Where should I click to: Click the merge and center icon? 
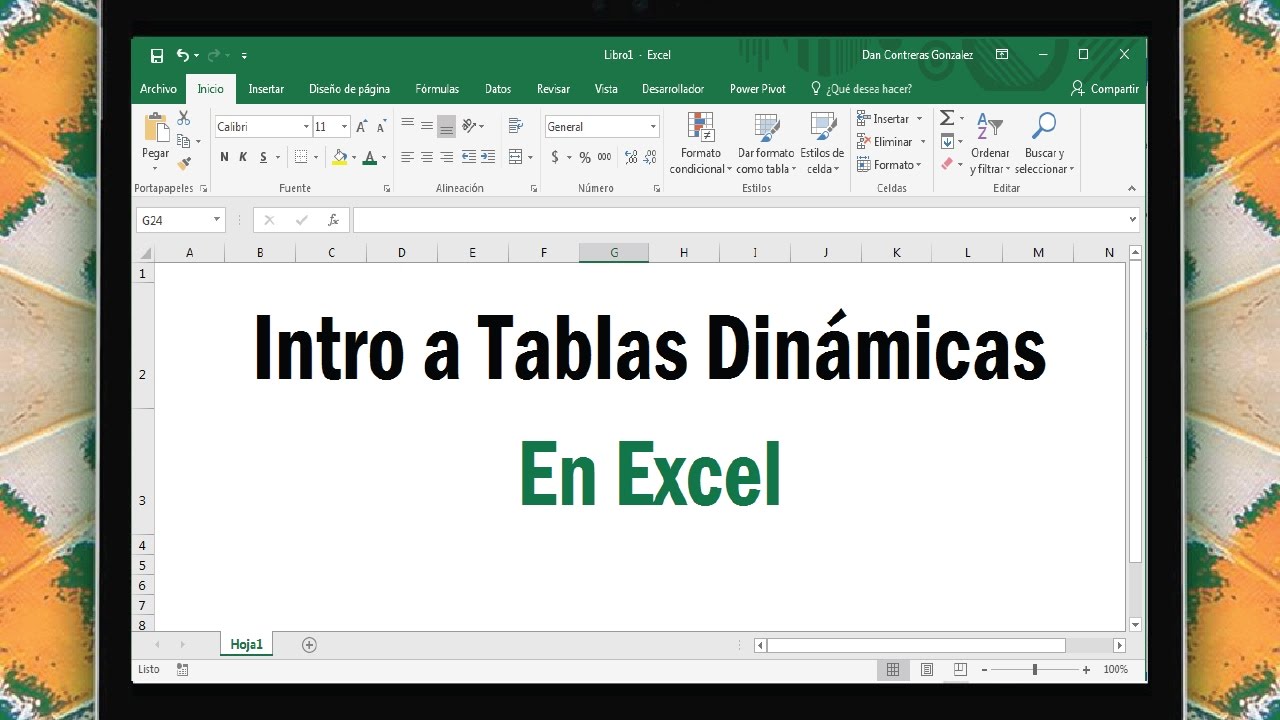[515, 157]
